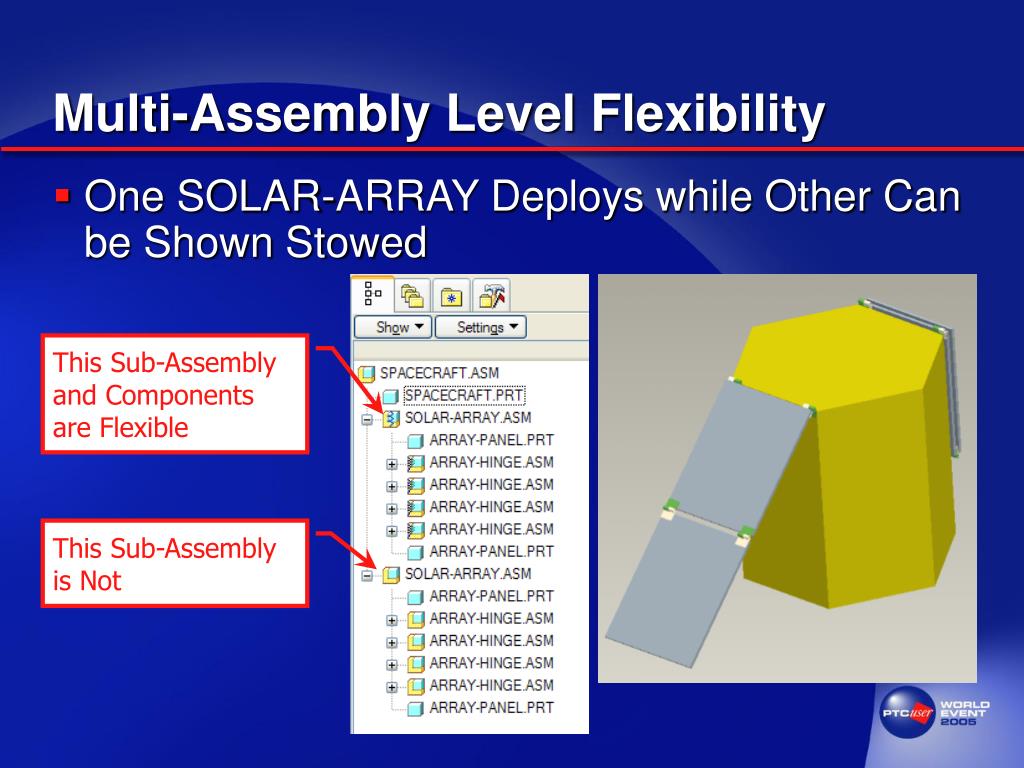Switch to the Model Tree tab icon

[x=373, y=294]
